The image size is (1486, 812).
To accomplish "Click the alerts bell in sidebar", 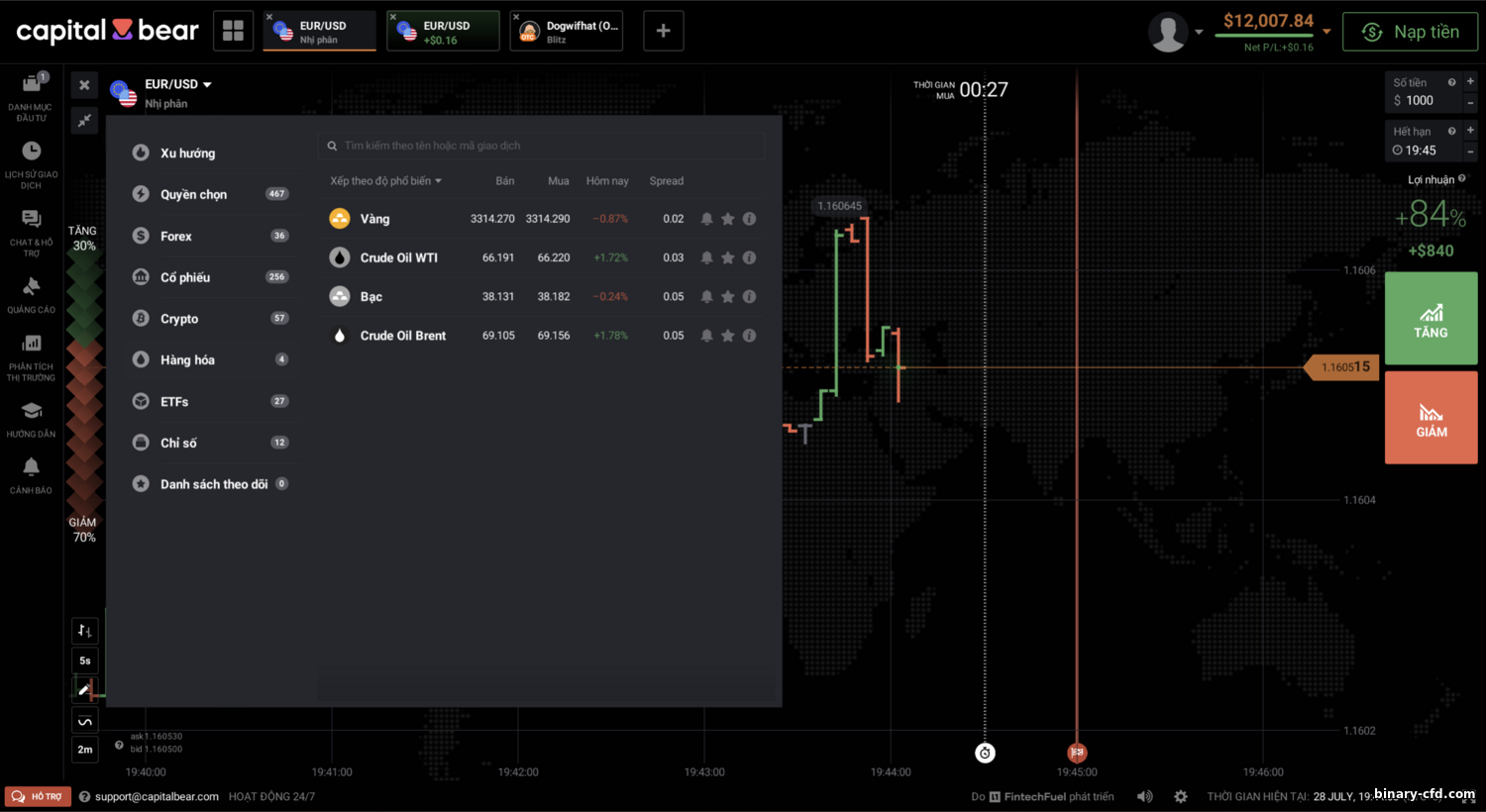I will coord(32,467).
